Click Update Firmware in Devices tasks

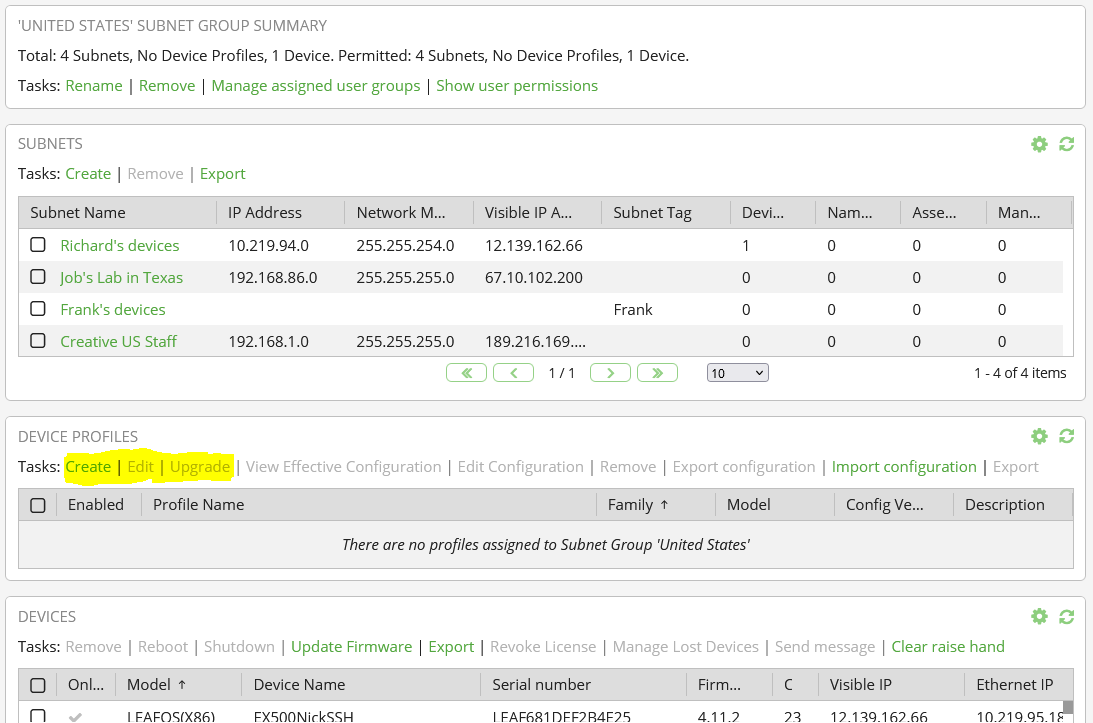[x=351, y=647]
